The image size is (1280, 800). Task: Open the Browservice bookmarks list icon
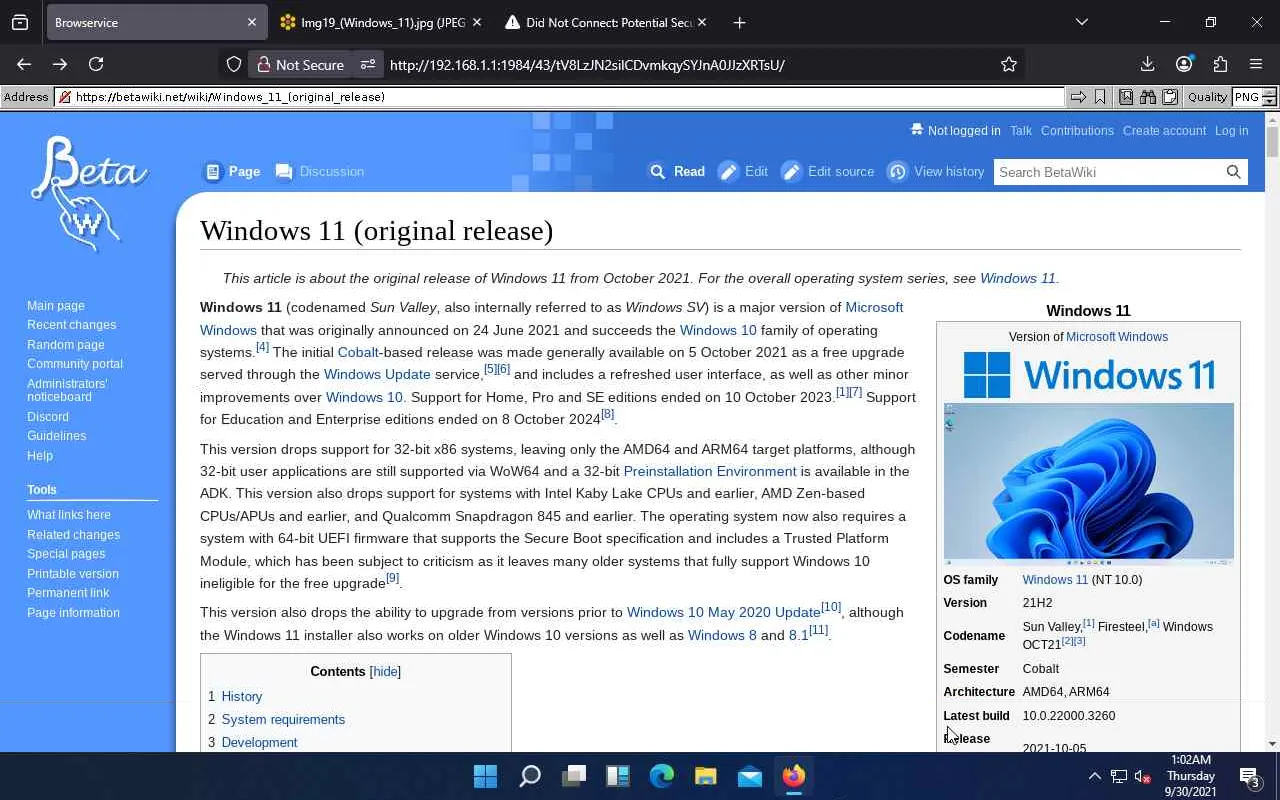coord(1126,97)
